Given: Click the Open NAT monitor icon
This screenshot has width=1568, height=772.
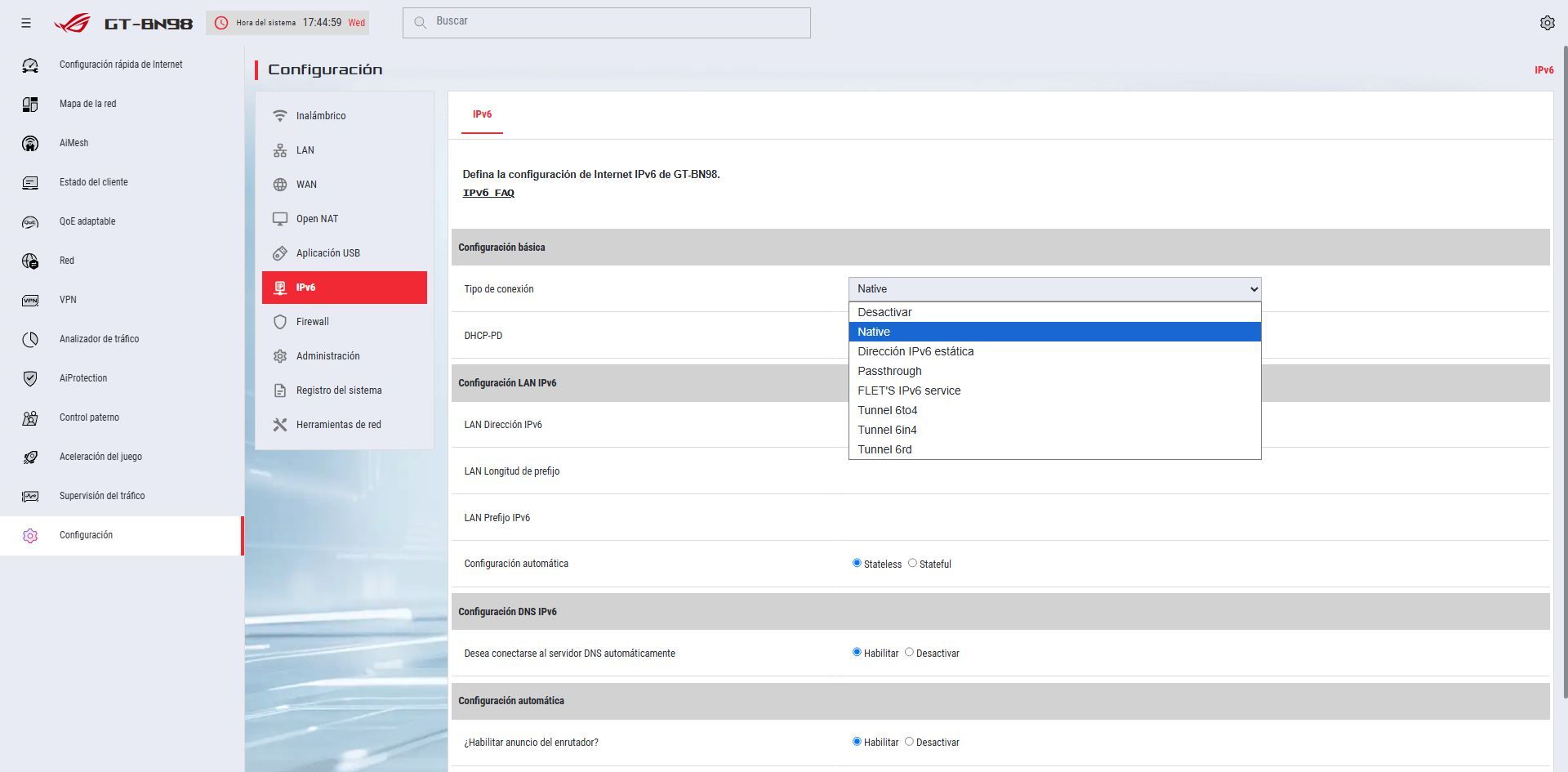Looking at the screenshot, I should 280,219.
